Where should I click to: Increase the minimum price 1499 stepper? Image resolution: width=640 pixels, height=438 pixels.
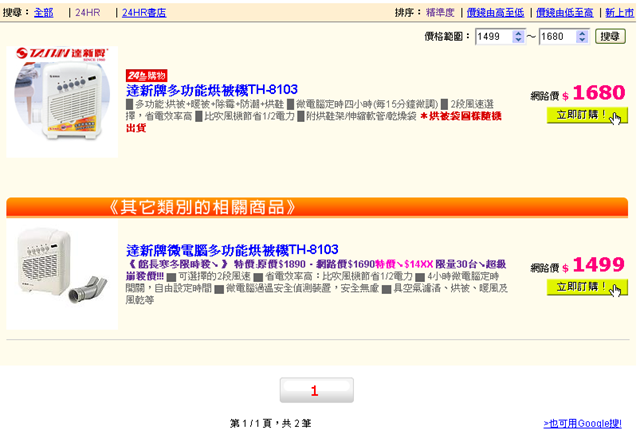pos(518,33)
